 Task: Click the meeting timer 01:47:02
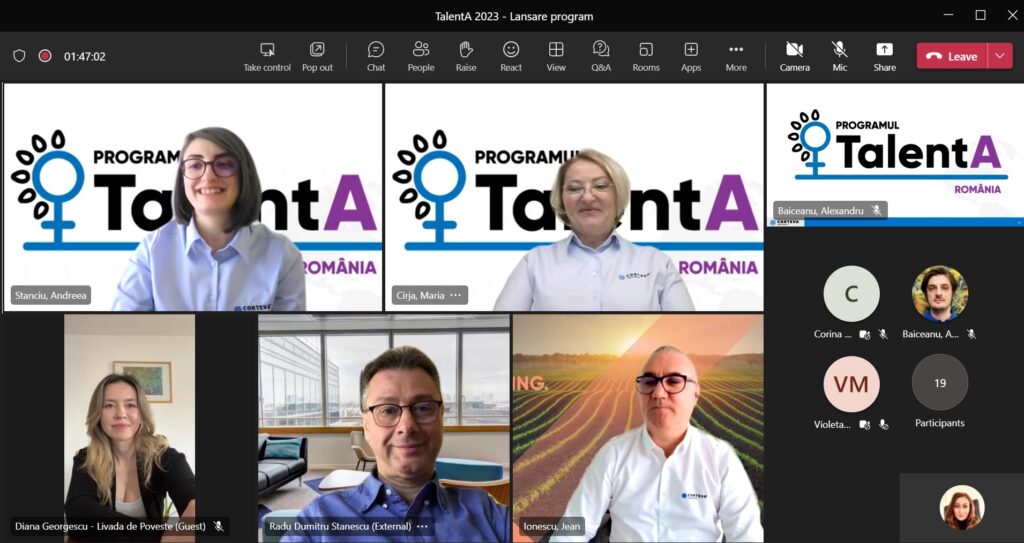click(x=85, y=57)
